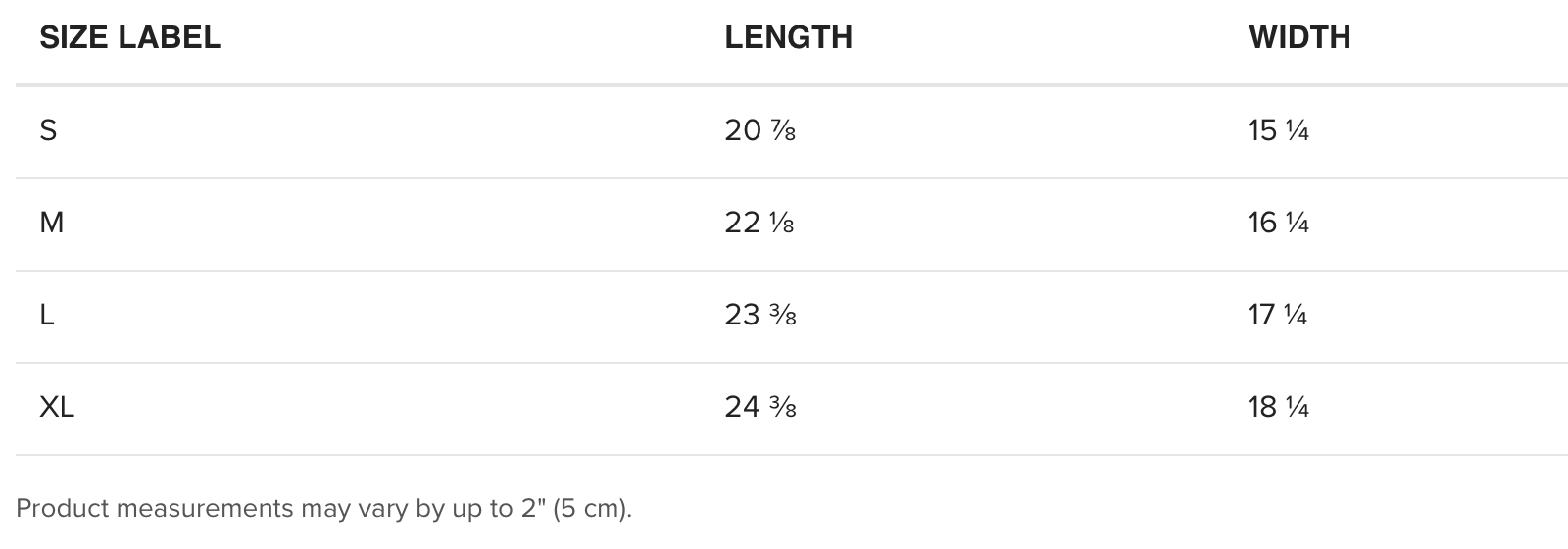The width and height of the screenshot is (1568, 549).
Task: Click the SIZE LABEL column header
Action: pos(130,37)
